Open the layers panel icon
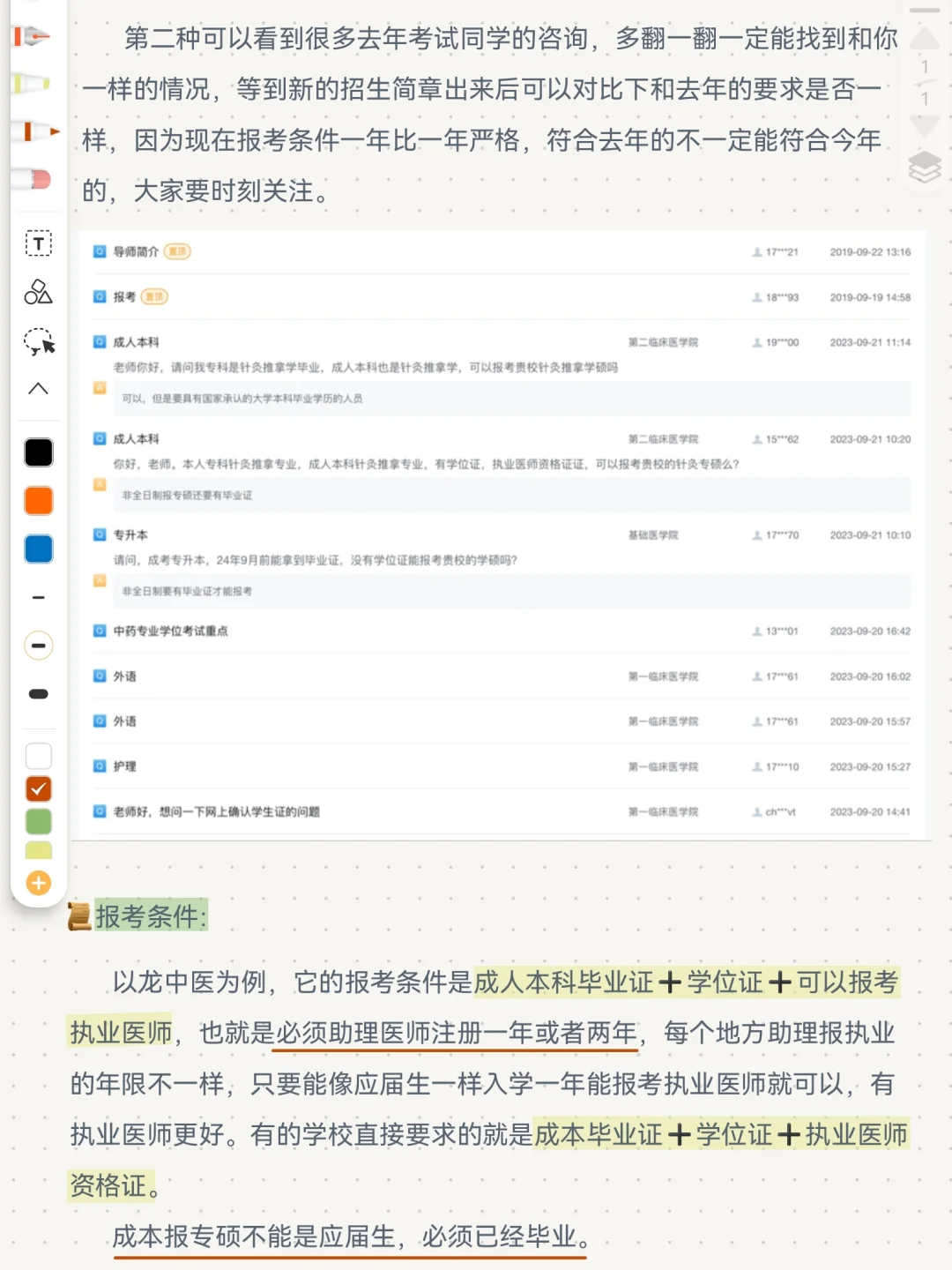Viewport: 952px width, 1270px height. [925, 168]
